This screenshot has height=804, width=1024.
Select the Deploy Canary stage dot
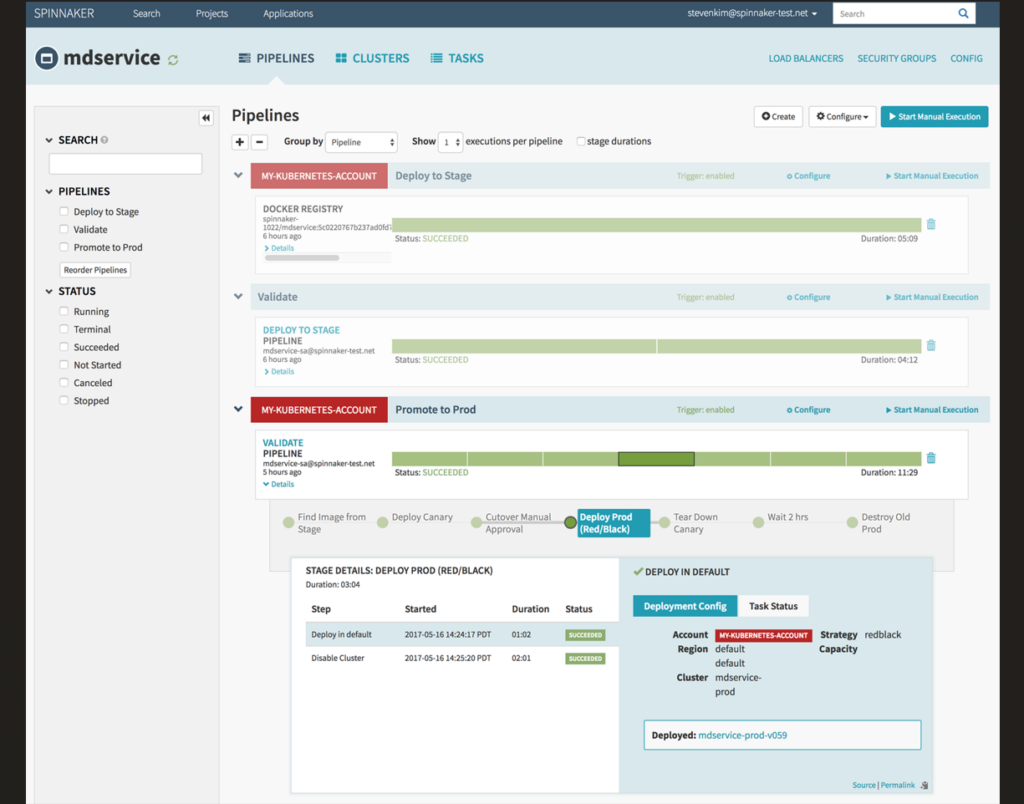383,523
